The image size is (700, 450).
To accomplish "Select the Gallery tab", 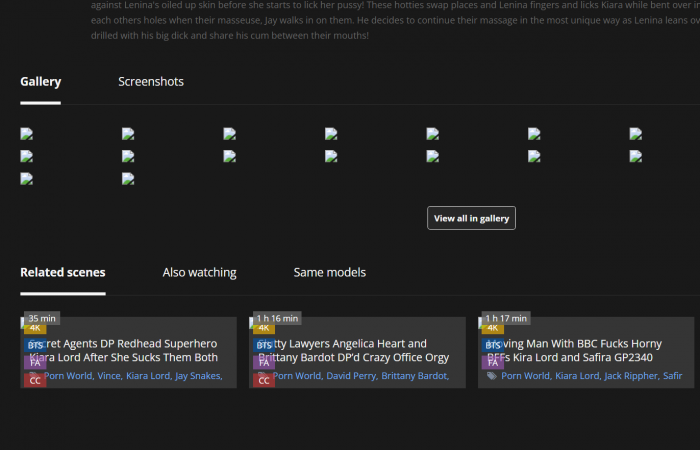I will (40, 82).
